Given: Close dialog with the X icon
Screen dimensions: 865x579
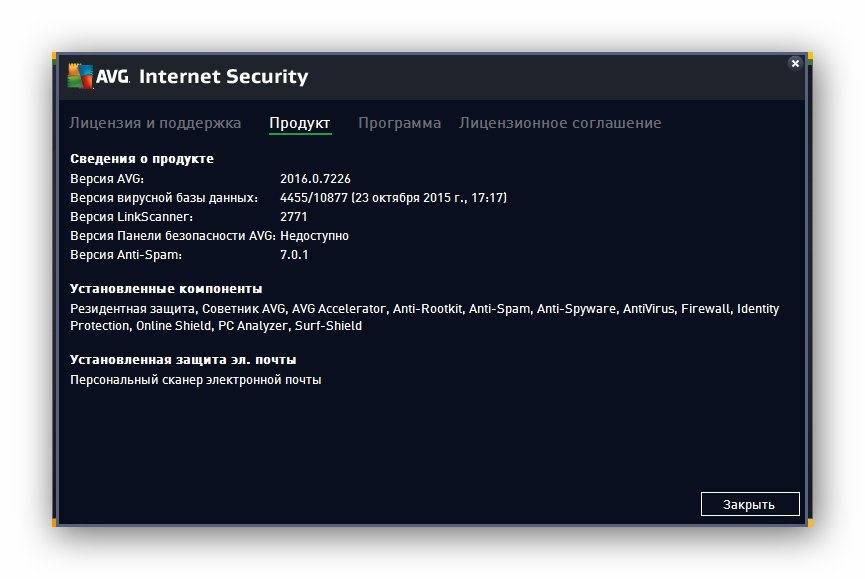Looking at the screenshot, I should pyautogui.click(x=795, y=63).
